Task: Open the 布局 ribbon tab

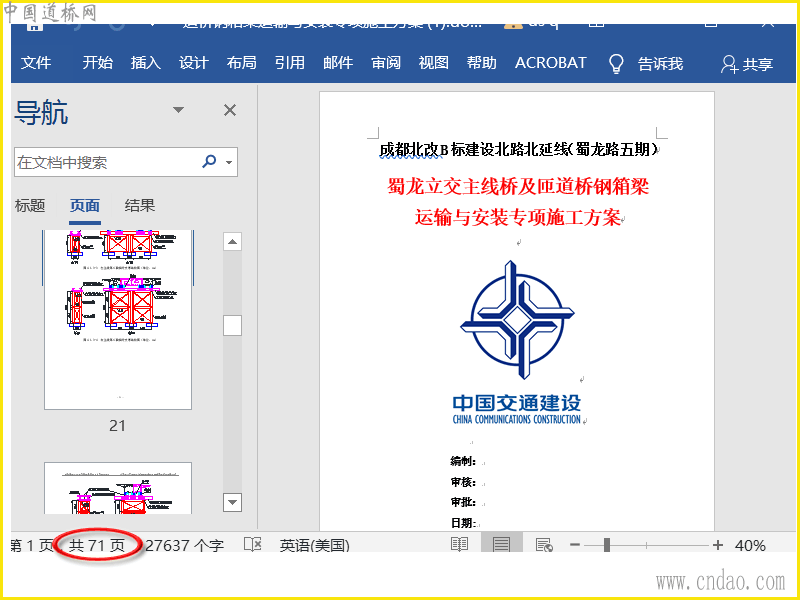Action: [x=241, y=63]
